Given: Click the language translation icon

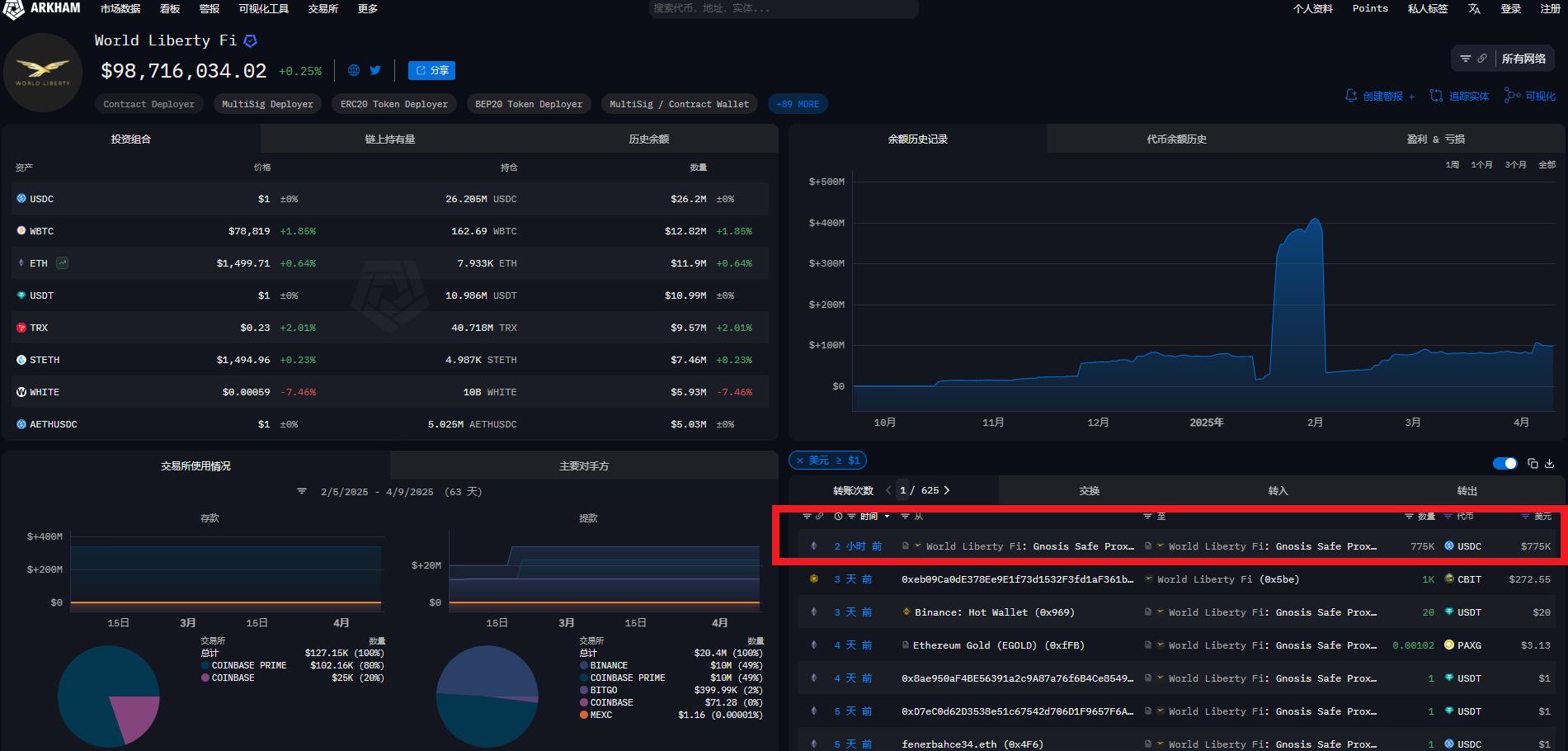Looking at the screenshot, I should 1474,8.
